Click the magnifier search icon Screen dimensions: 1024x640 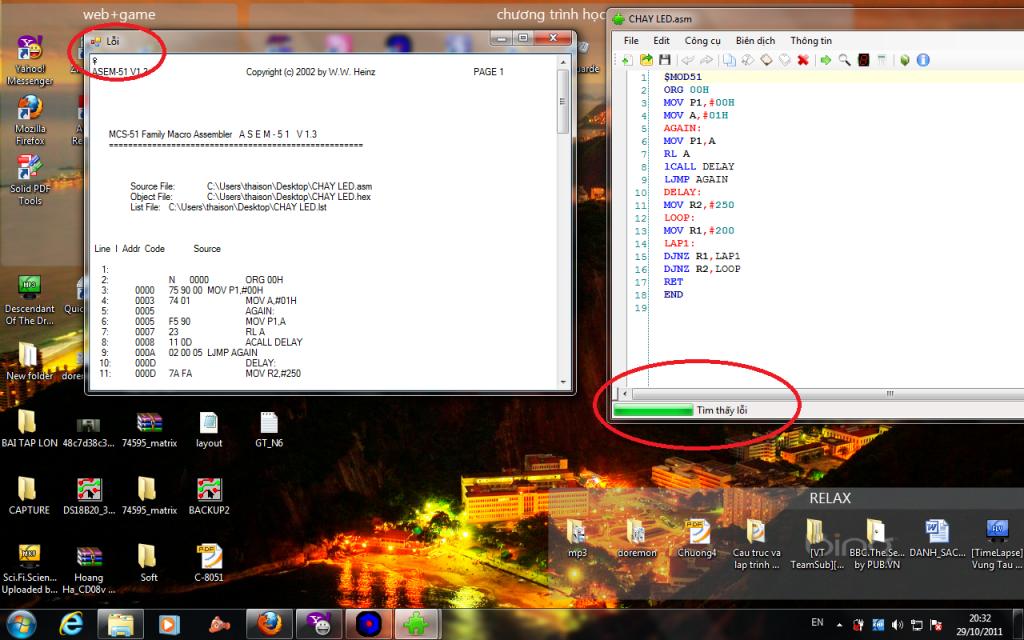844,60
